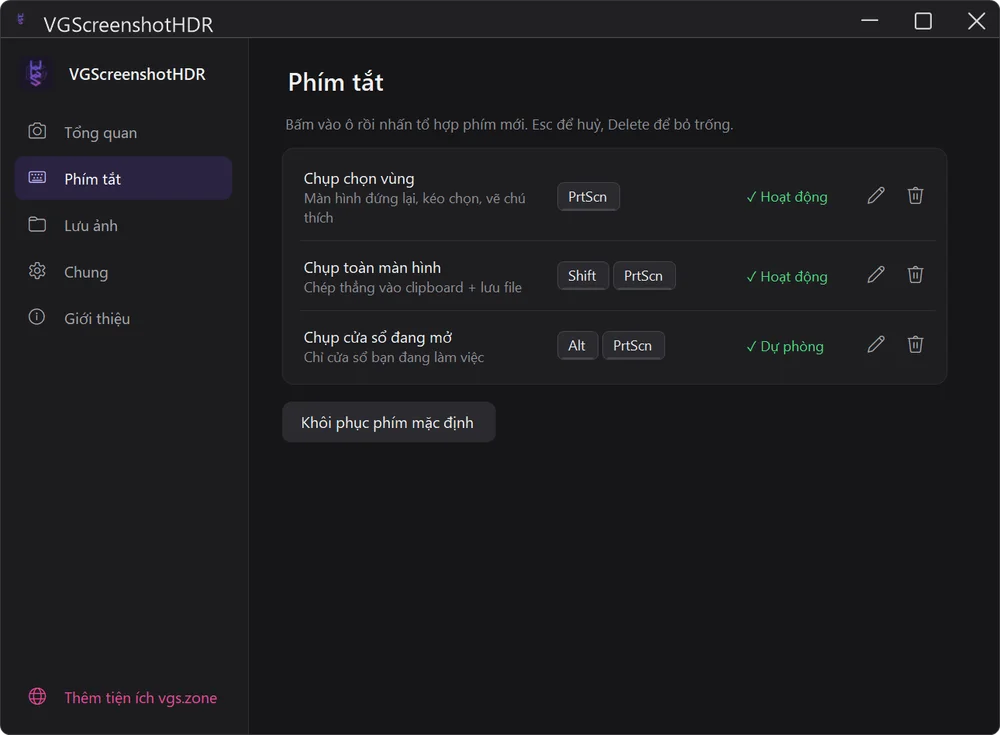Click the camera icon beside Tổng quan
Image resolution: width=1000 pixels, height=735 pixels.
(37, 131)
